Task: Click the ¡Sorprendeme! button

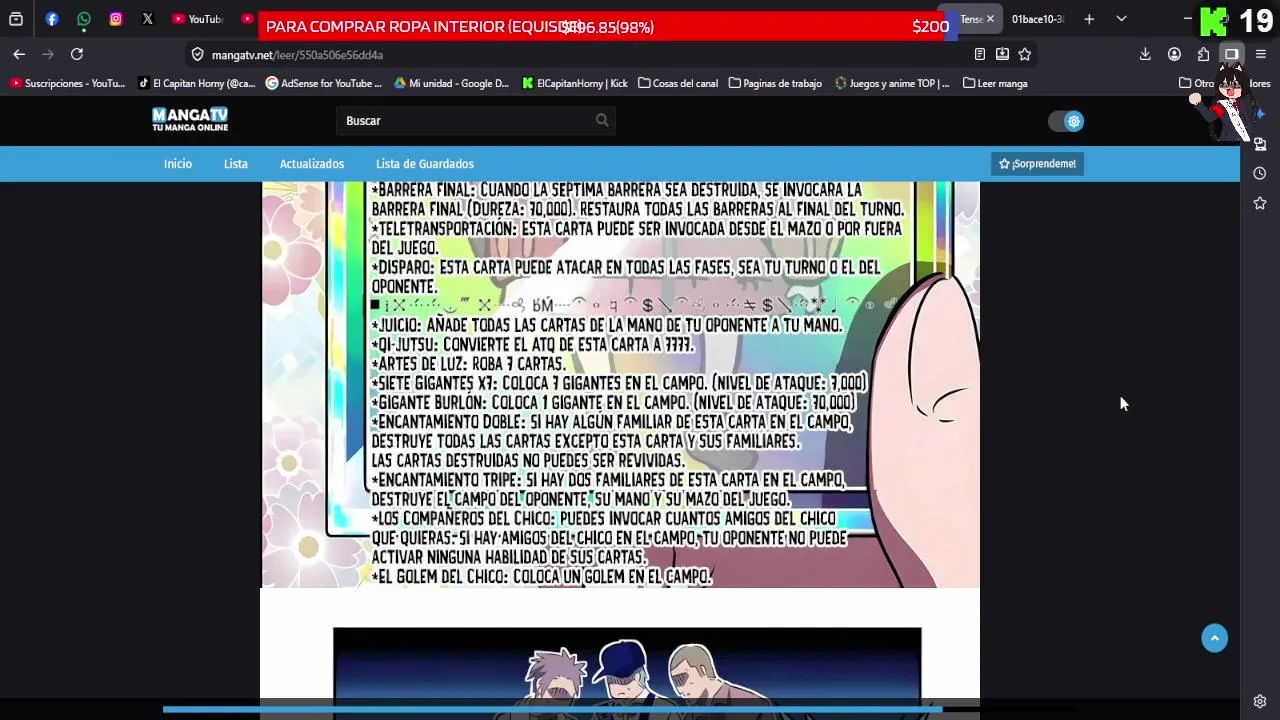Action: 1037,164
